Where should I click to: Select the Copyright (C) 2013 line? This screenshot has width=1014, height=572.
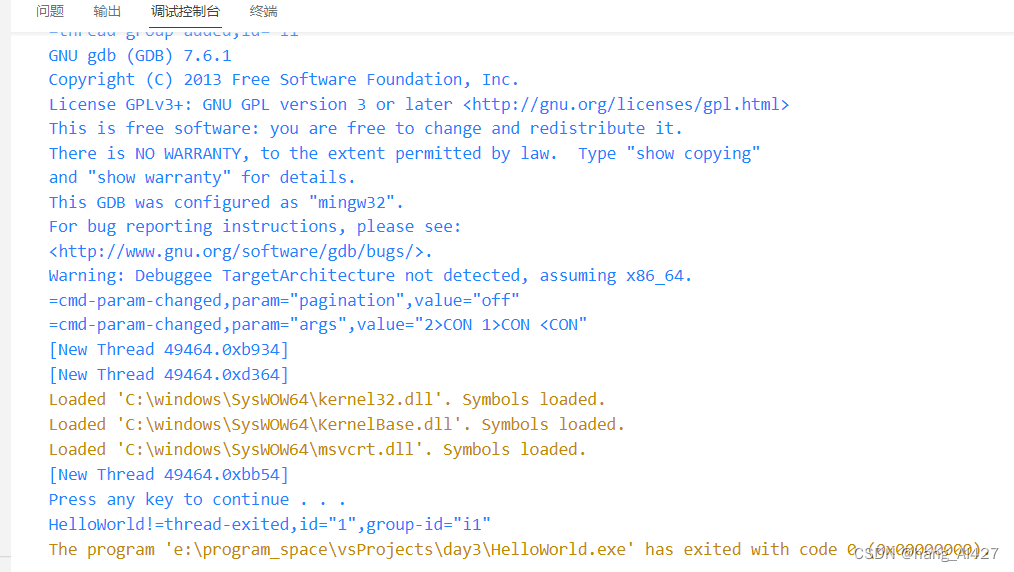pos(283,79)
